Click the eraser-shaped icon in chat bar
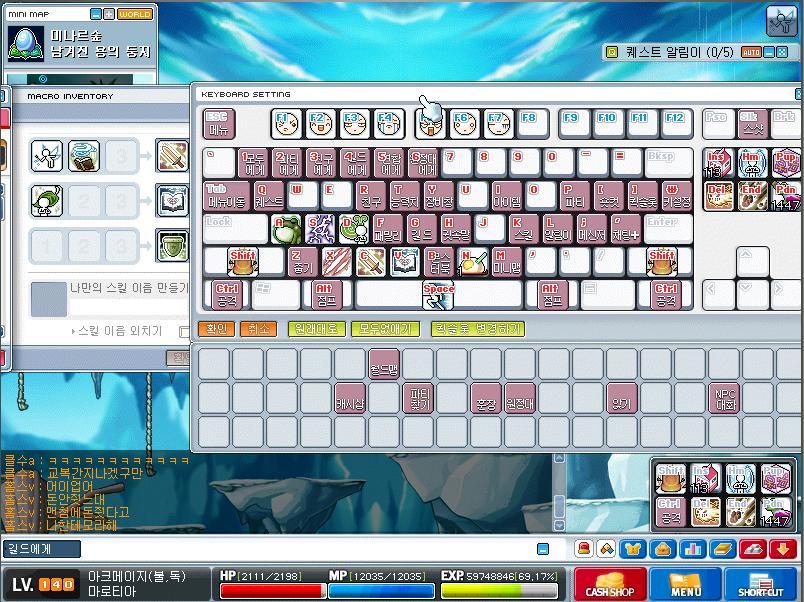This screenshot has height=602, width=804. [606, 549]
